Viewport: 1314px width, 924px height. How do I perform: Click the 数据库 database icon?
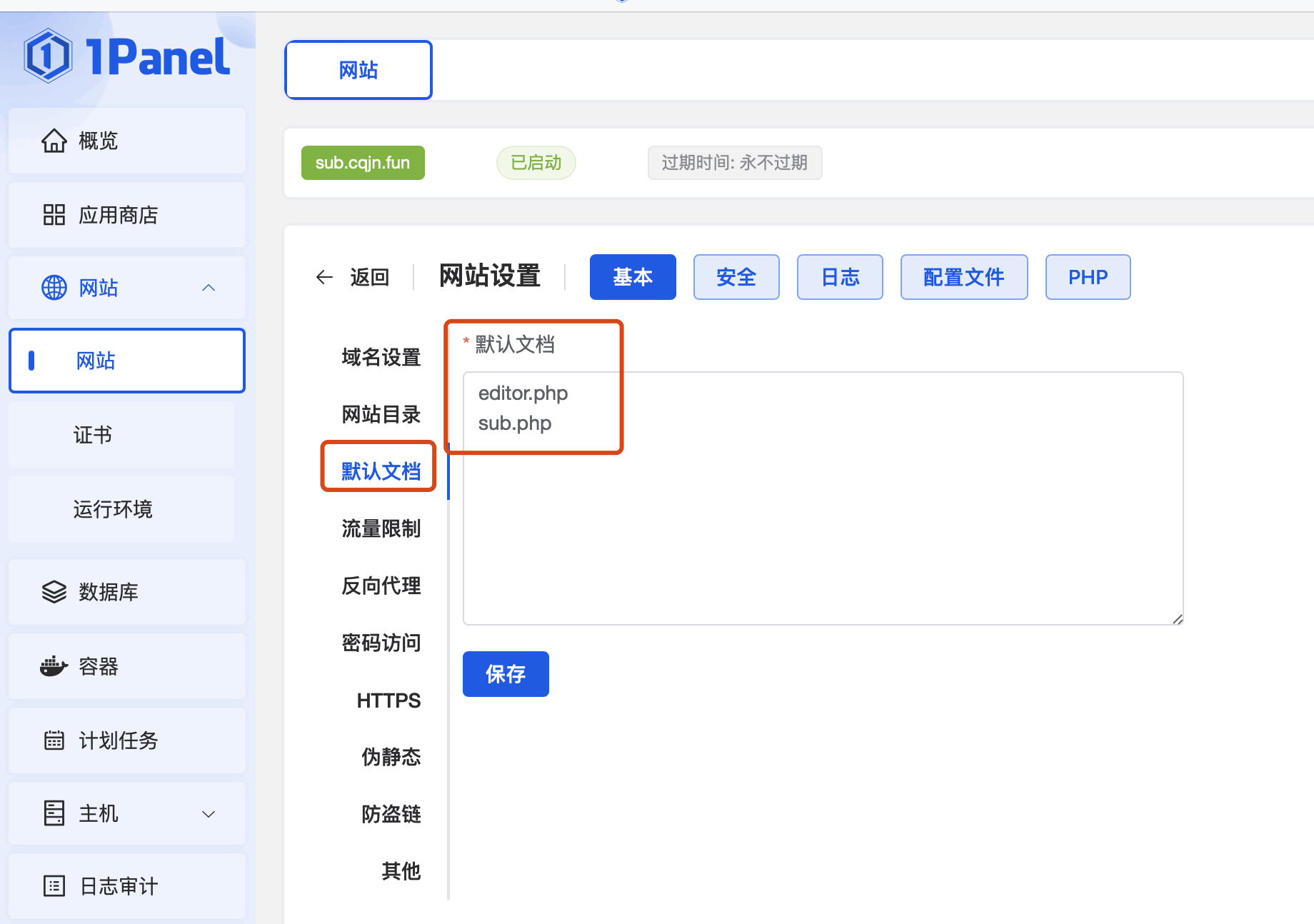click(x=54, y=592)
